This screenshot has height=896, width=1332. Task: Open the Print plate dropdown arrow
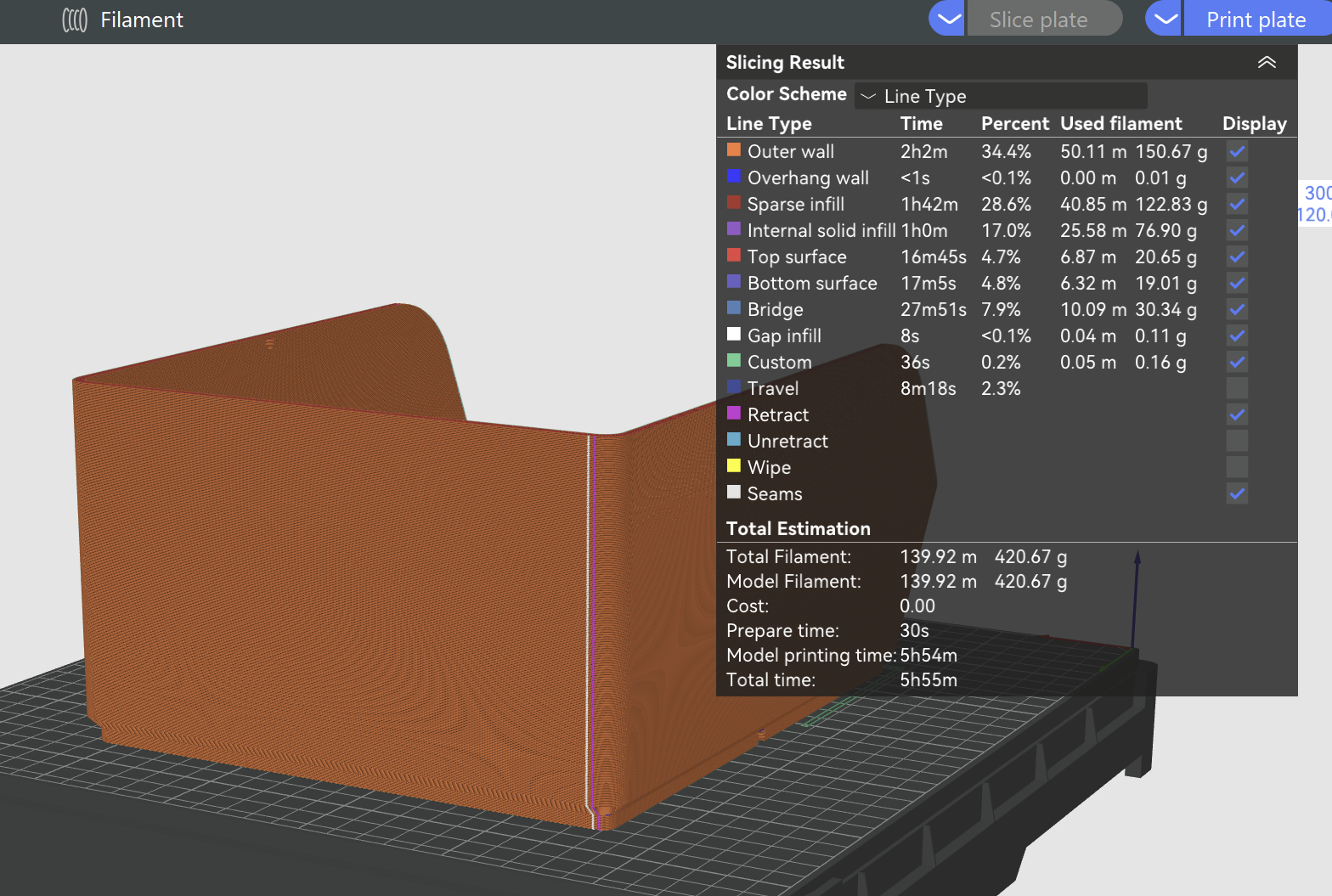click(x=1164, y=19)
